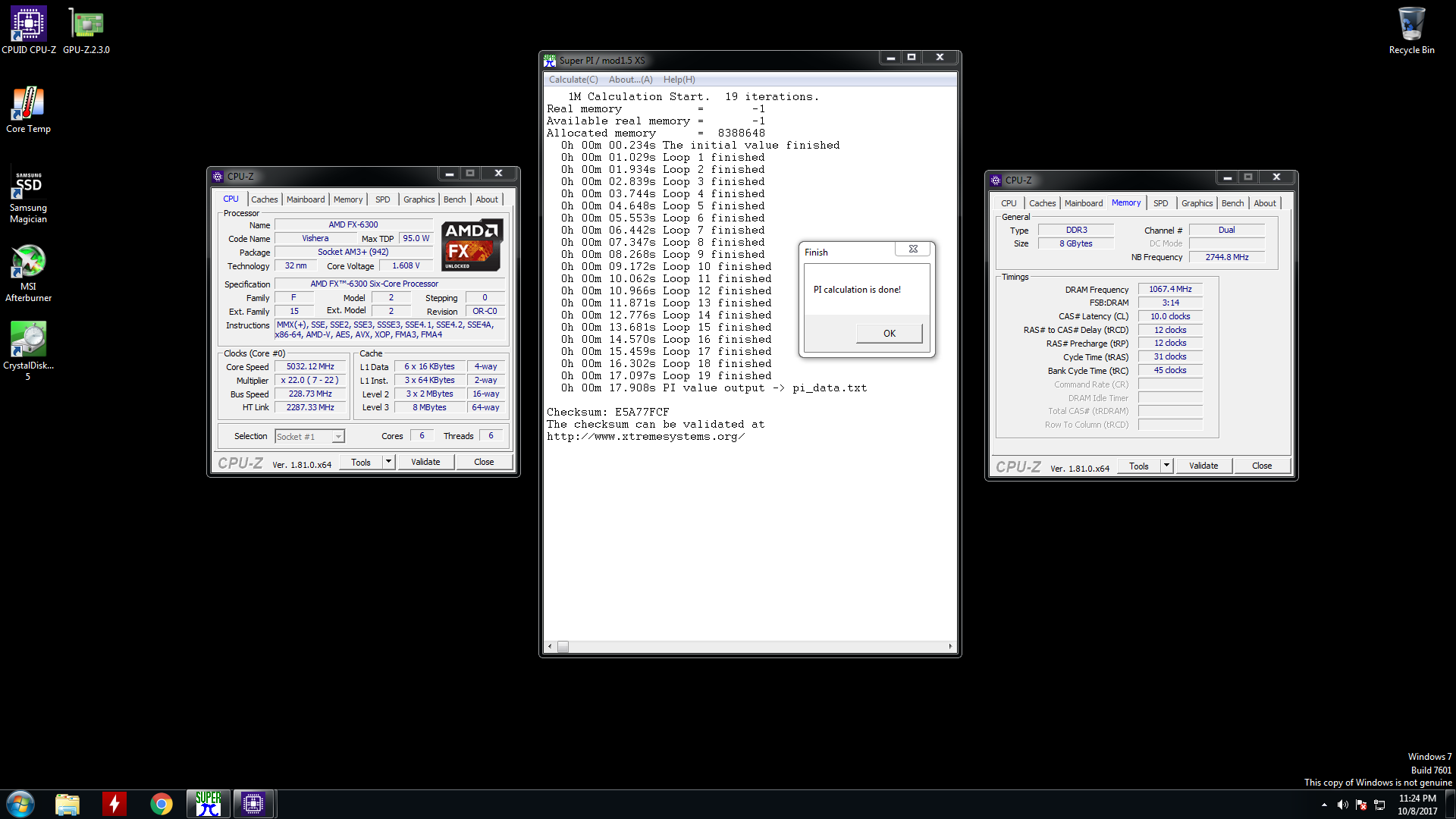Click the AMD FX logo in CPU-Z

(472, 245)
